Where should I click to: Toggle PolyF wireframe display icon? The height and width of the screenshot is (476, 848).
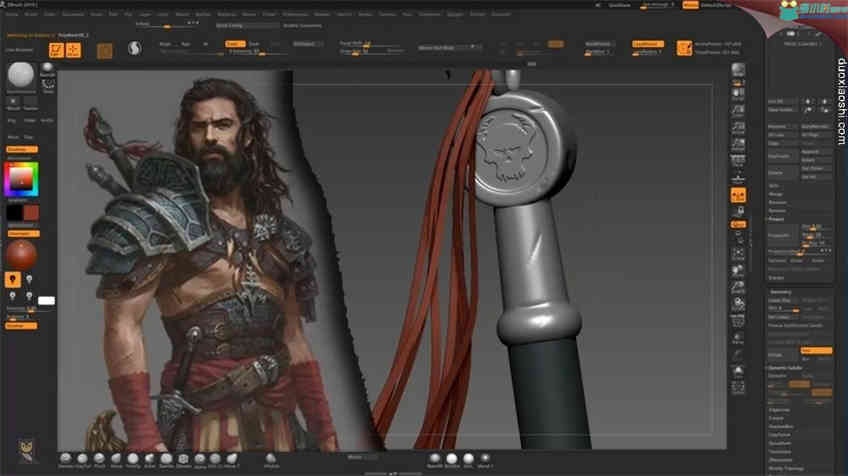pos(738,321)
